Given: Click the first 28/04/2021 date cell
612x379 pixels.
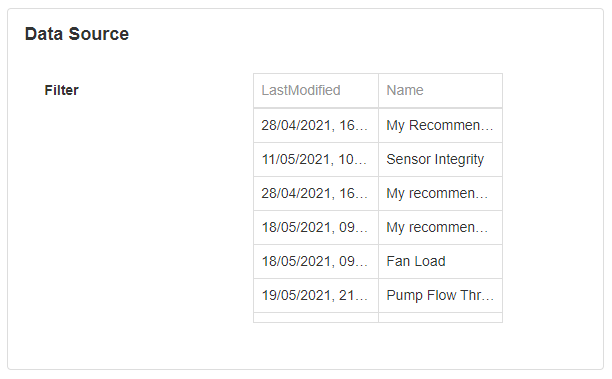Looking at the screenshot, I should pyautogui.click(x=316, y=125).
